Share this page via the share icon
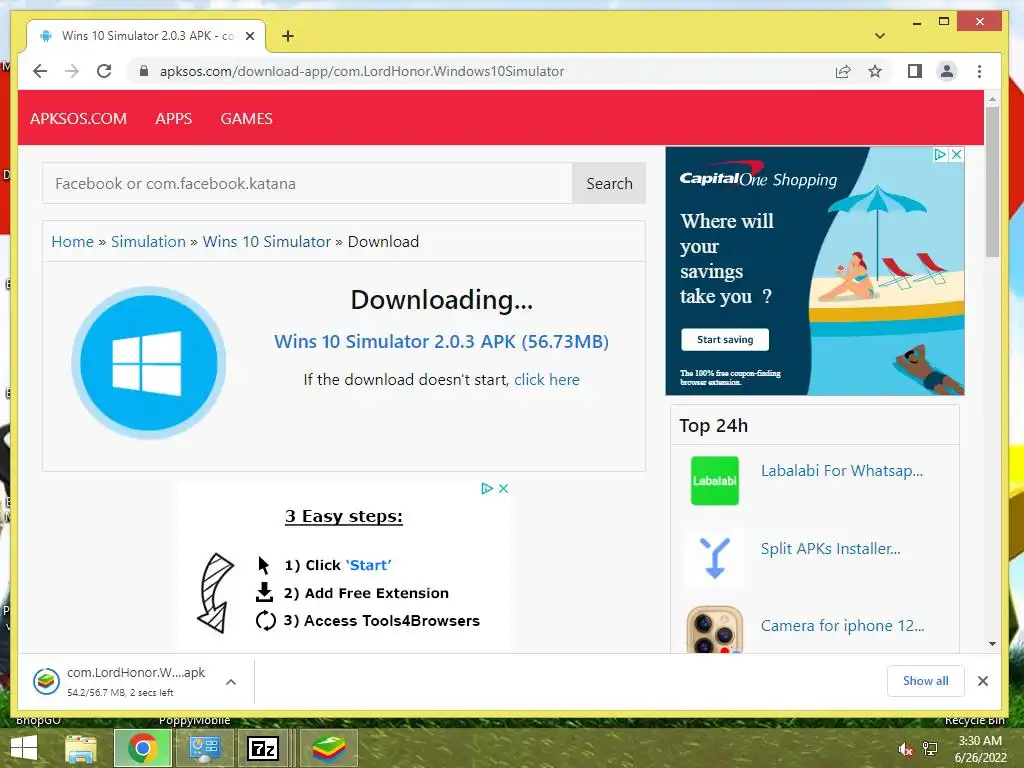Screen dimensions: 1024x768 click(x=843, y=71)
